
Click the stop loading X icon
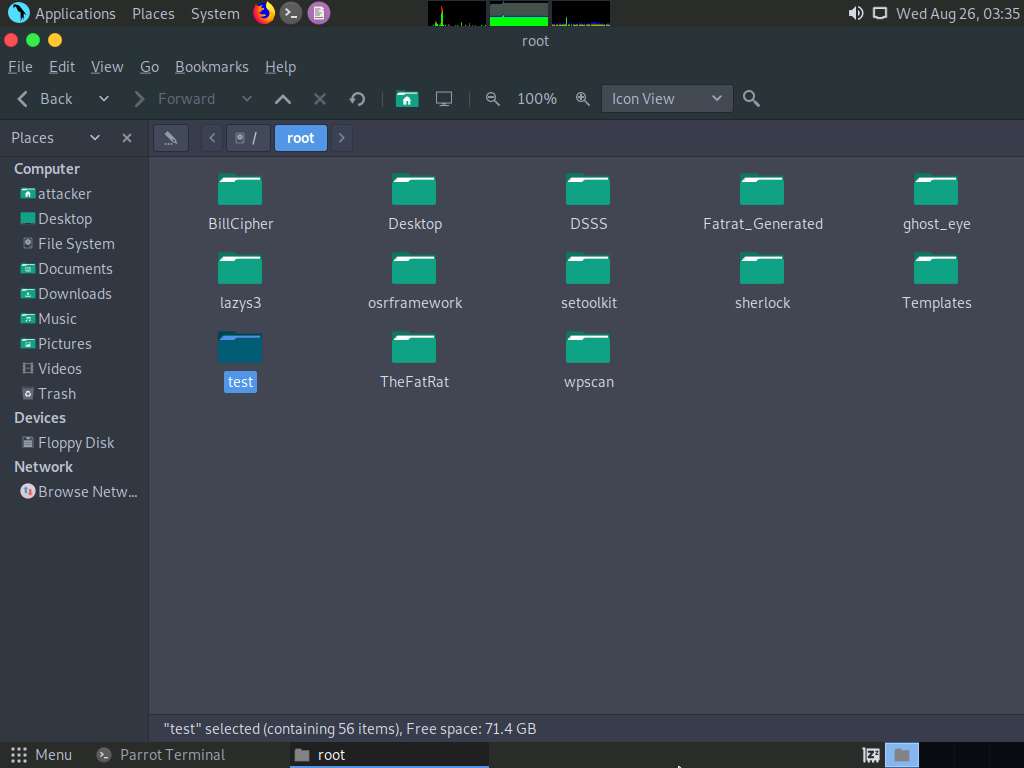tap(319, 99)
